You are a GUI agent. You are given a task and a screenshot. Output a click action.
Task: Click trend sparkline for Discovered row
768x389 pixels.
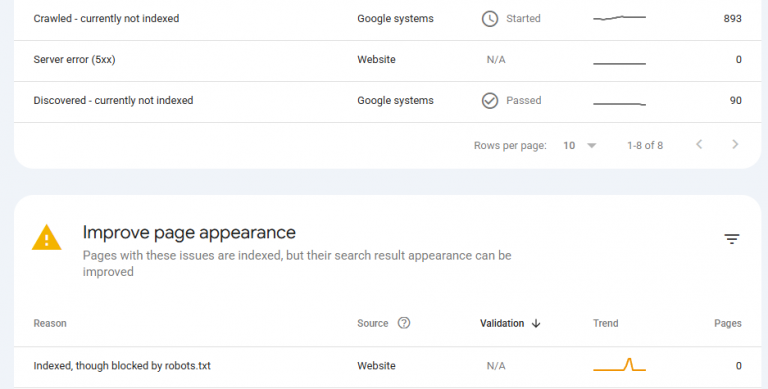coord(619,104)
